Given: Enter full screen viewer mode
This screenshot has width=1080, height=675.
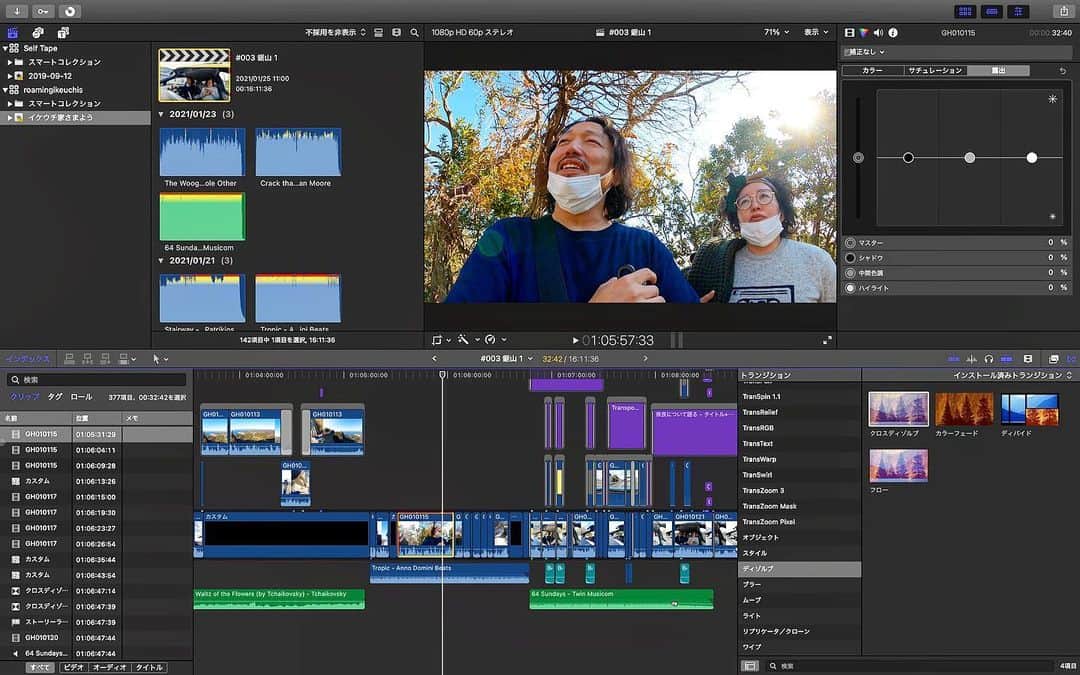Looking at the screenshot, I should pos(827,340).
